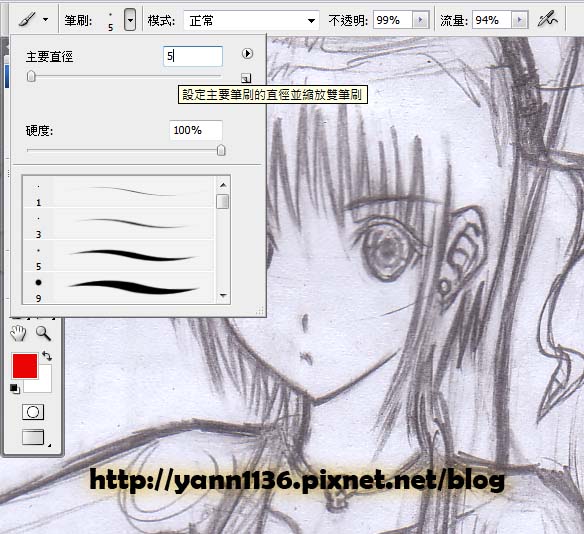Viewport: 584px width, 534px height.
Task: Open the tool preset picker arrow
Action: tap(45, 19)
